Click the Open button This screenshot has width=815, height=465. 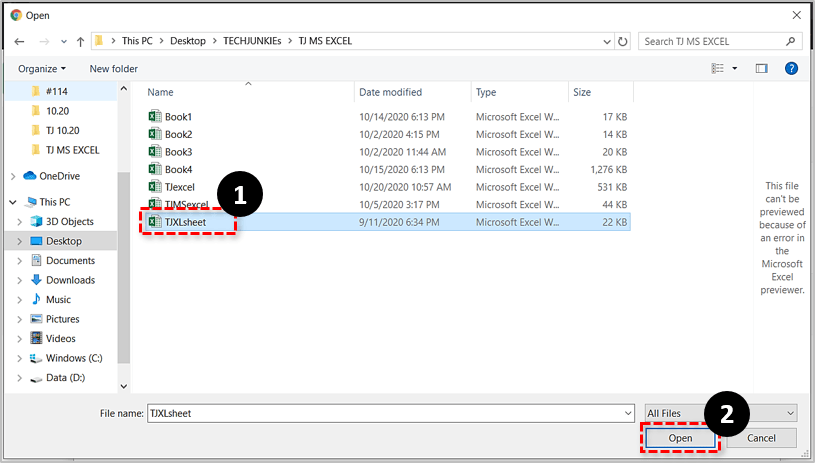point(680,438)
